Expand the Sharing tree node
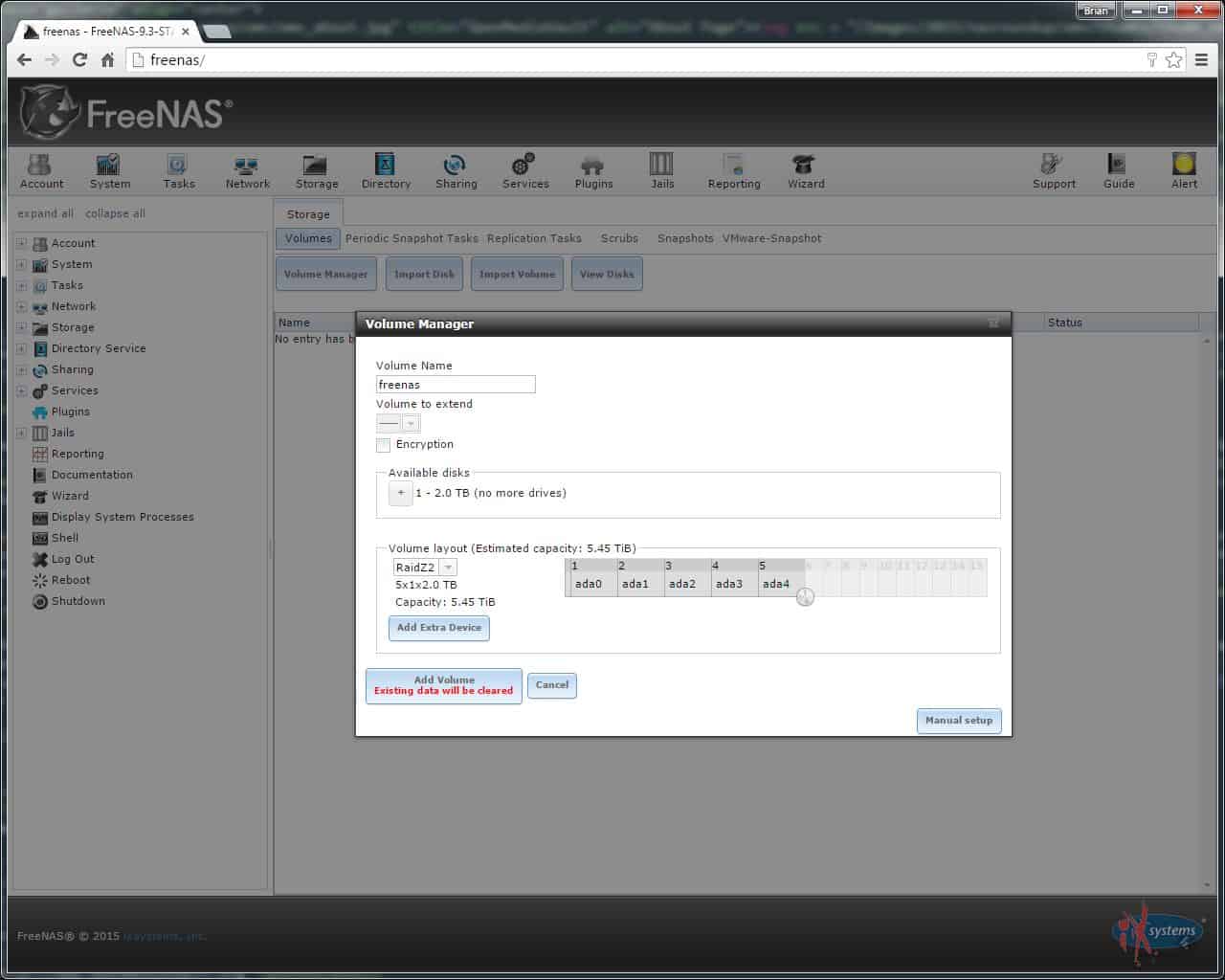This screenshot has width=1225, height=980. point(22,369)
